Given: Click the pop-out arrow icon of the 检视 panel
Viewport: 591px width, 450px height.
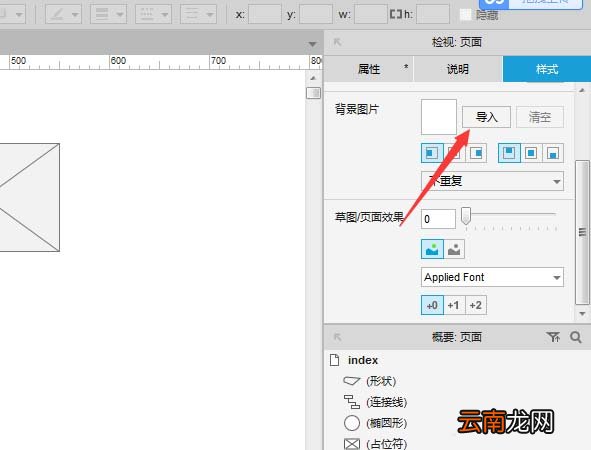Looking at the screenshot, I should tap(337, 41).
